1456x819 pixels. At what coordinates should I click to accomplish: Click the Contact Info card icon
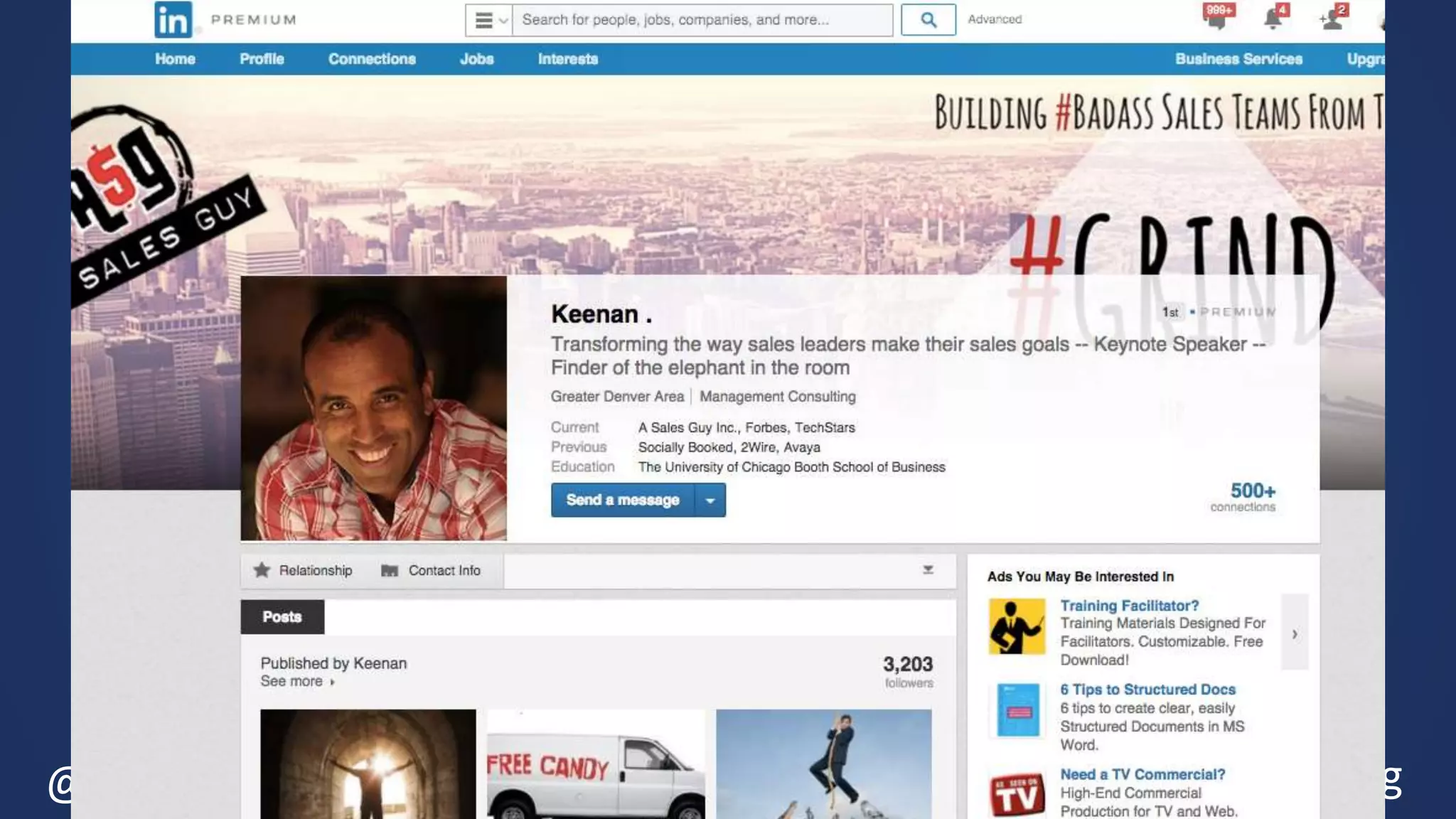click(390, 570)
